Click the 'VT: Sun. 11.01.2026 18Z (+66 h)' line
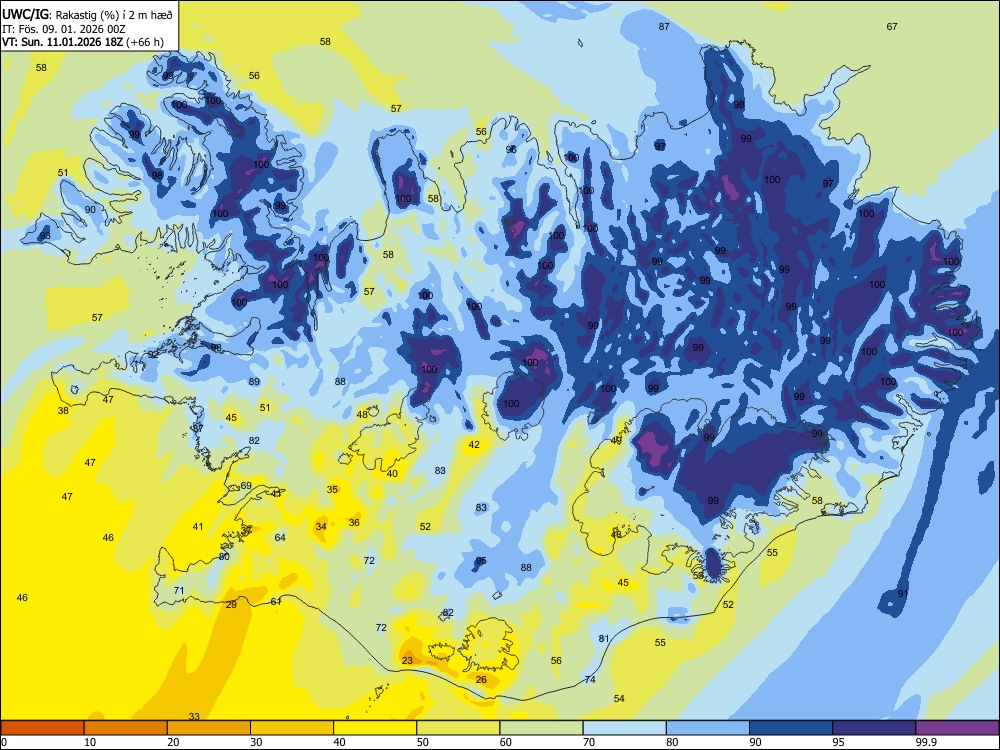This screenshot has height=750, width=1000. pyautogui.click(x=83, y=42)
